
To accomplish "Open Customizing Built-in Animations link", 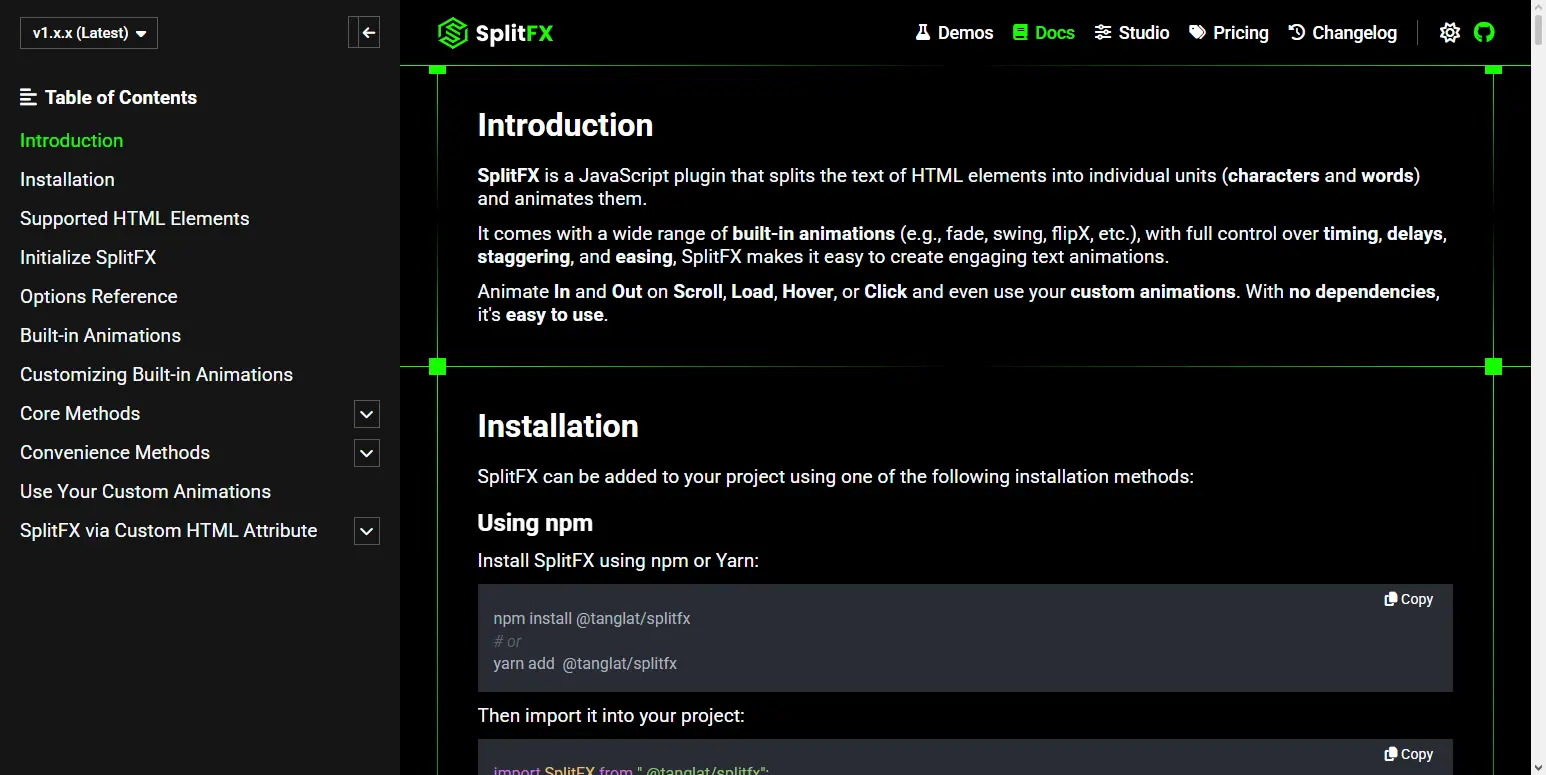I will click(156, 375).
